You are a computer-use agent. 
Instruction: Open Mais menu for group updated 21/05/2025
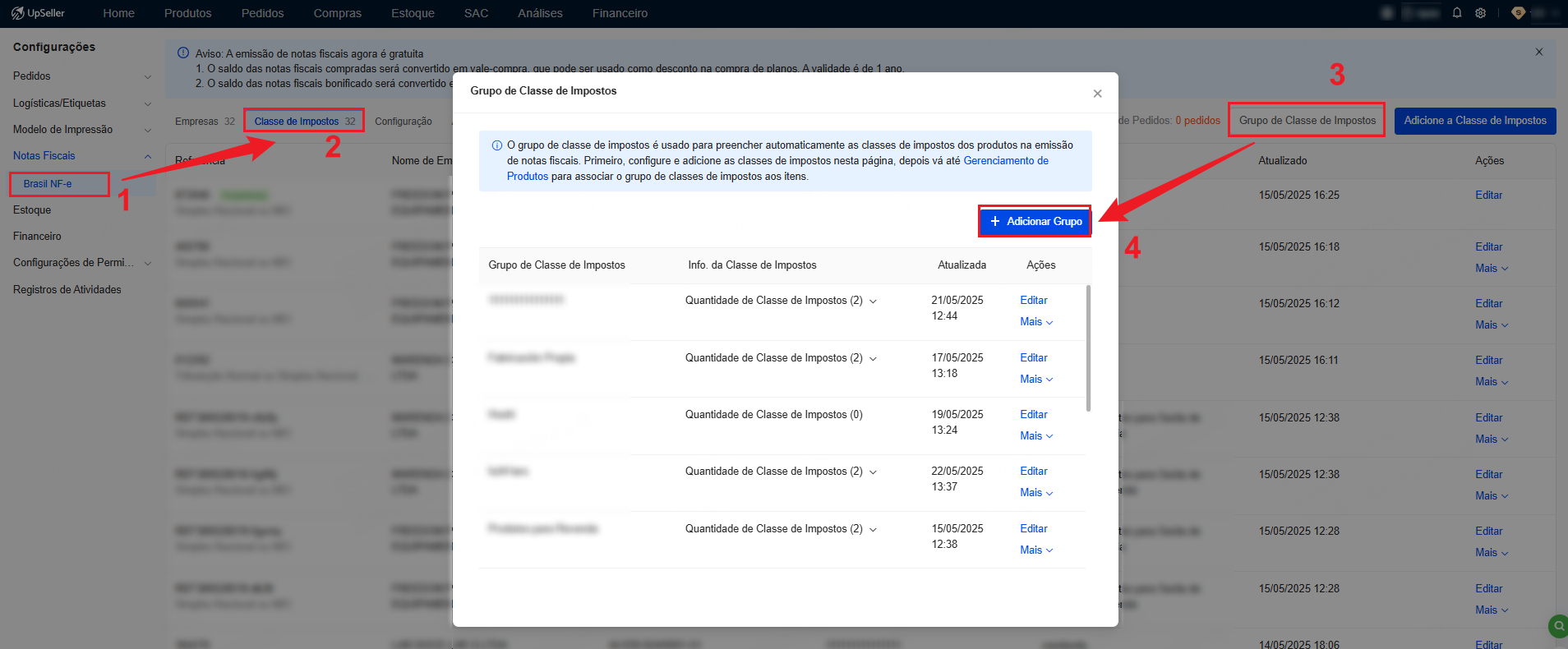[1036, 322]
